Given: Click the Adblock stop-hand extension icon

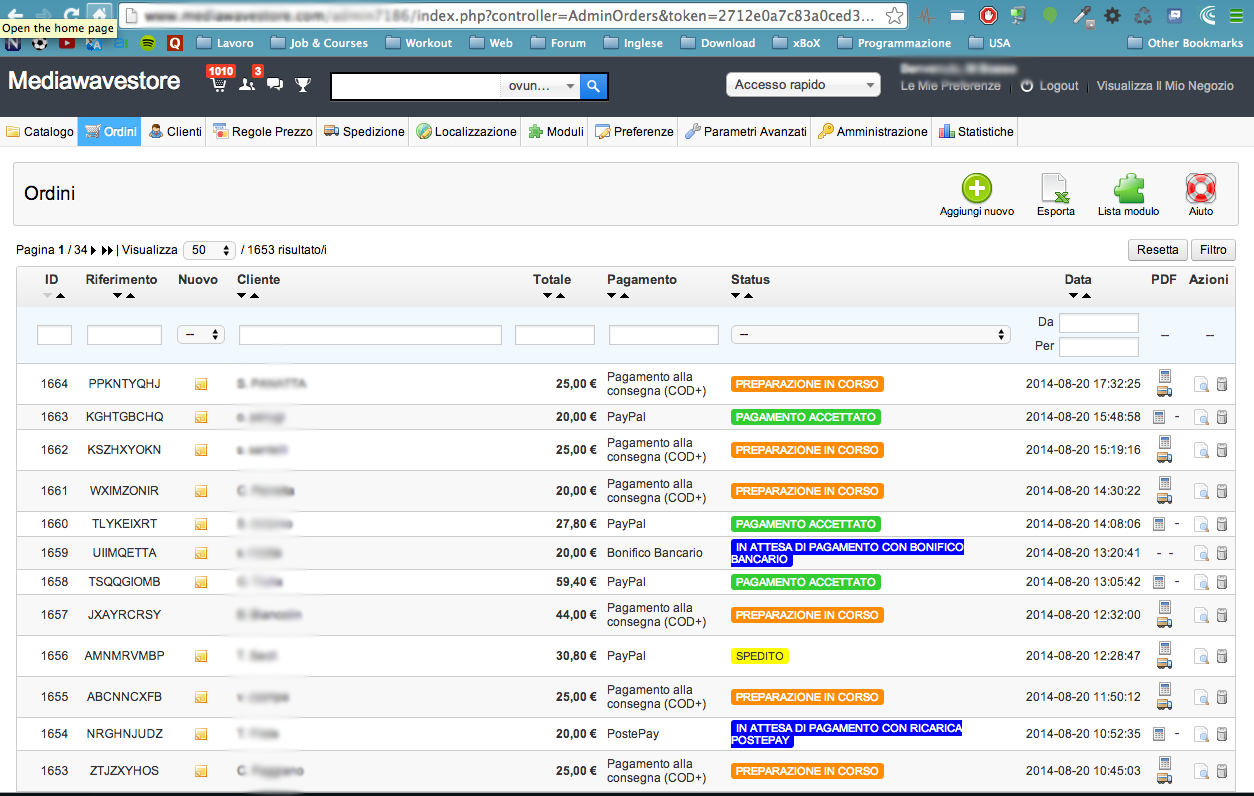Looking at the screenshot, I should tap(988, 16).
